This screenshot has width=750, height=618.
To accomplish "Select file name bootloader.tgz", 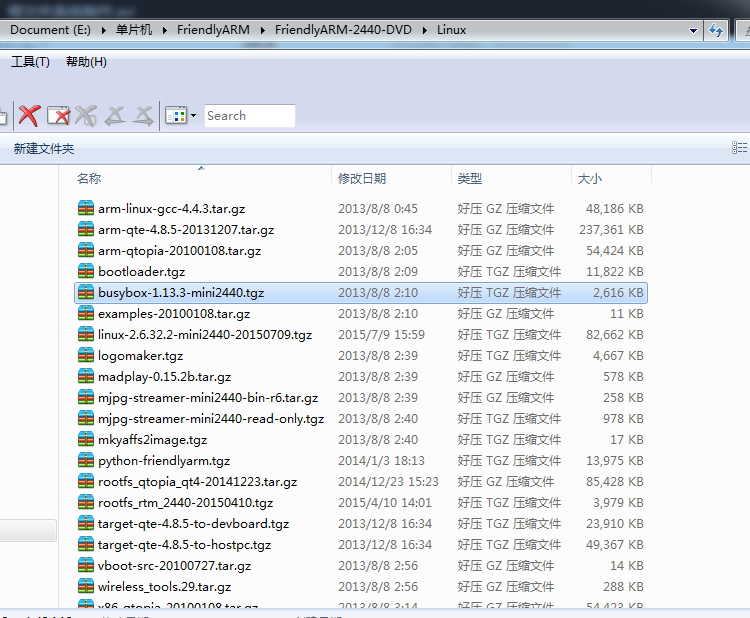I will 141,272.
